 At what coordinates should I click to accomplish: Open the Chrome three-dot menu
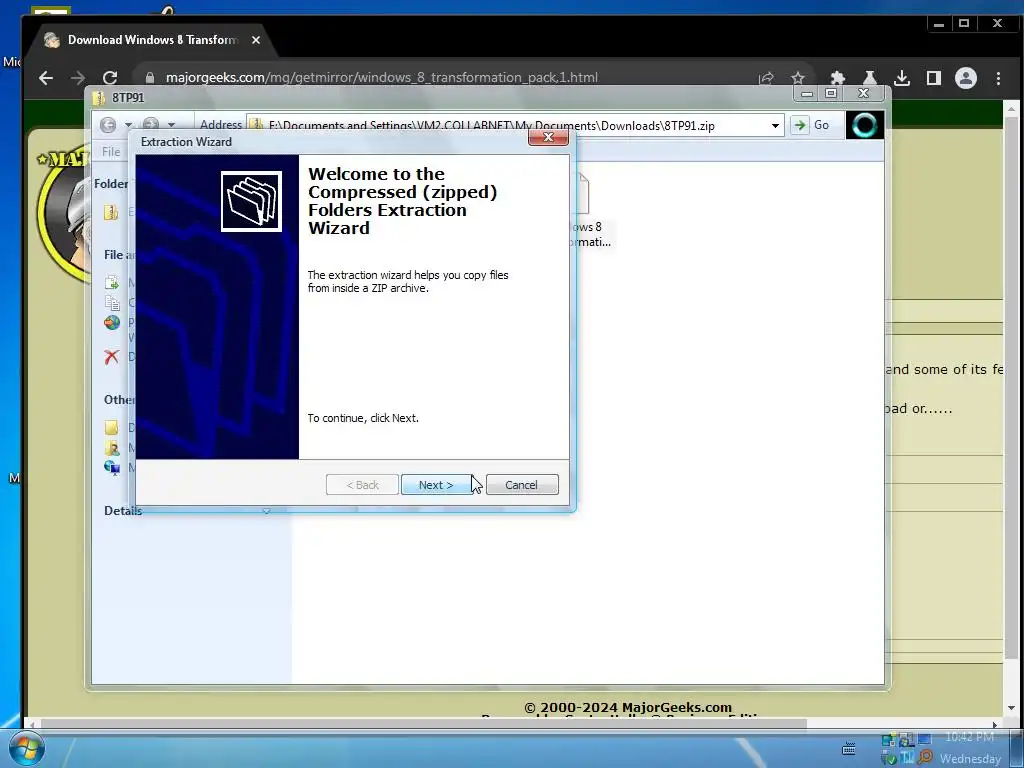[x=999, y=78]
